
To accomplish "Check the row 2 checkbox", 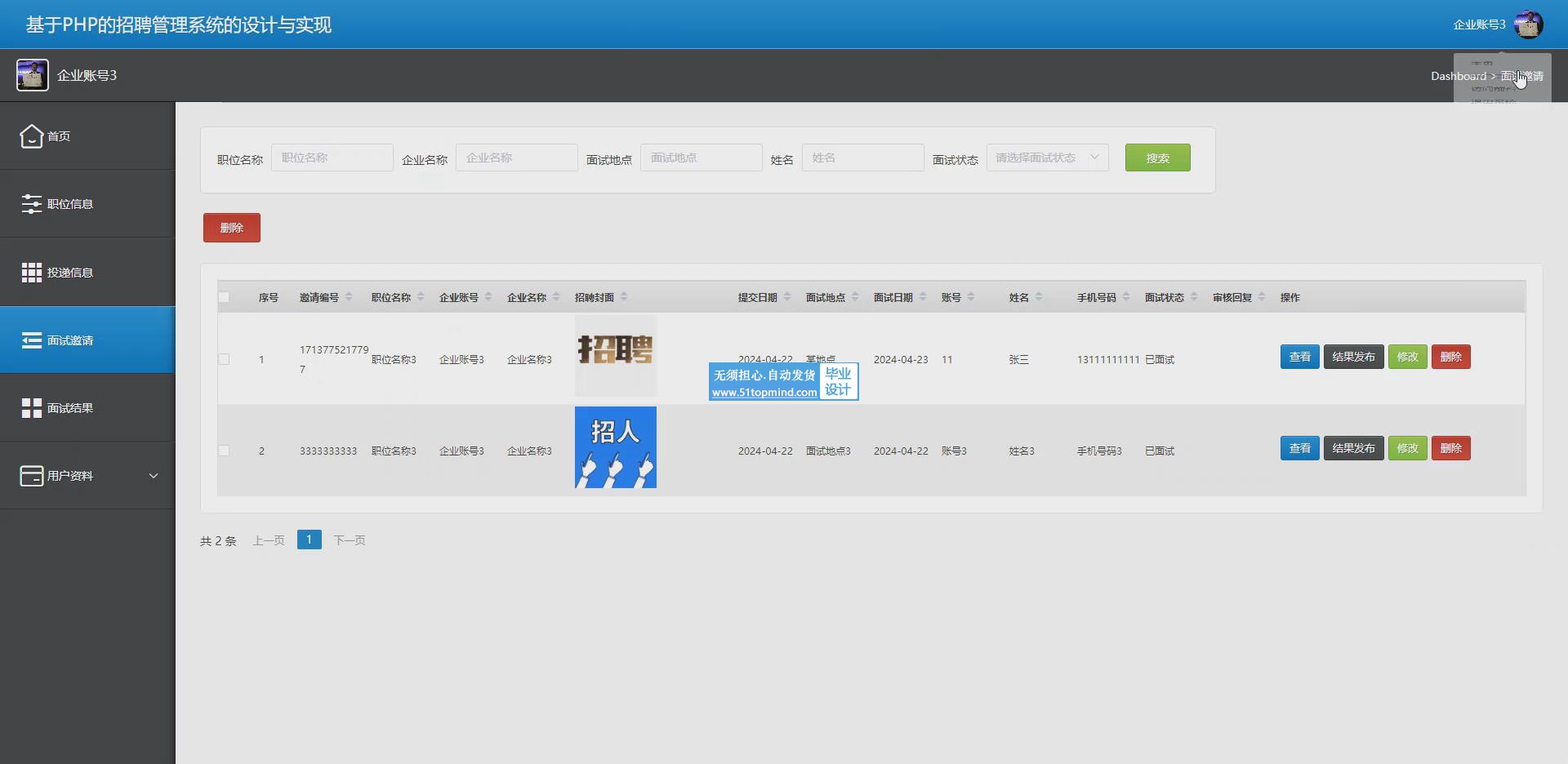I will coord(224,451).
